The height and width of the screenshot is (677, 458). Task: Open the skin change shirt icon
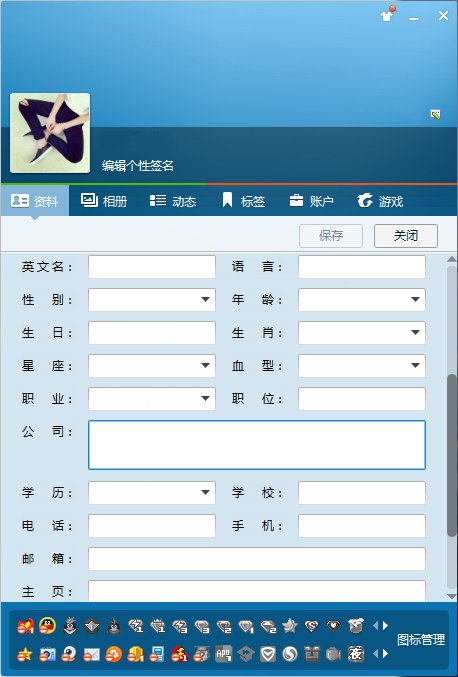click(387, 16)
